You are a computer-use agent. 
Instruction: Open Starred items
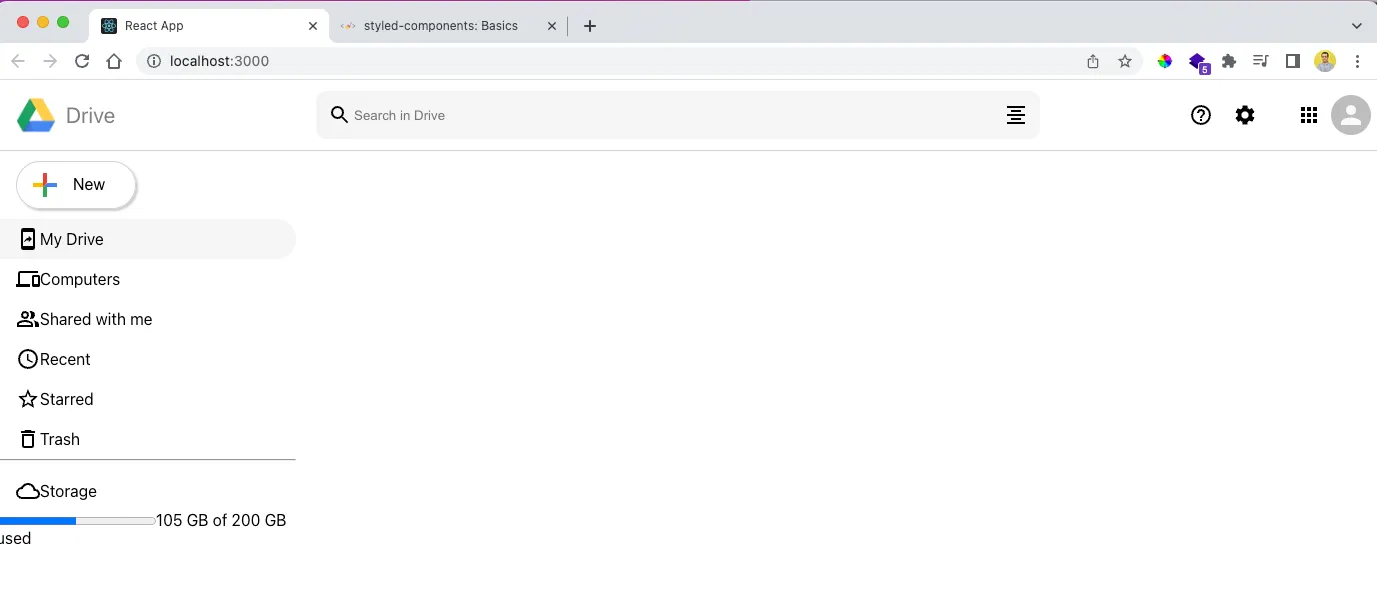(148, 399)
